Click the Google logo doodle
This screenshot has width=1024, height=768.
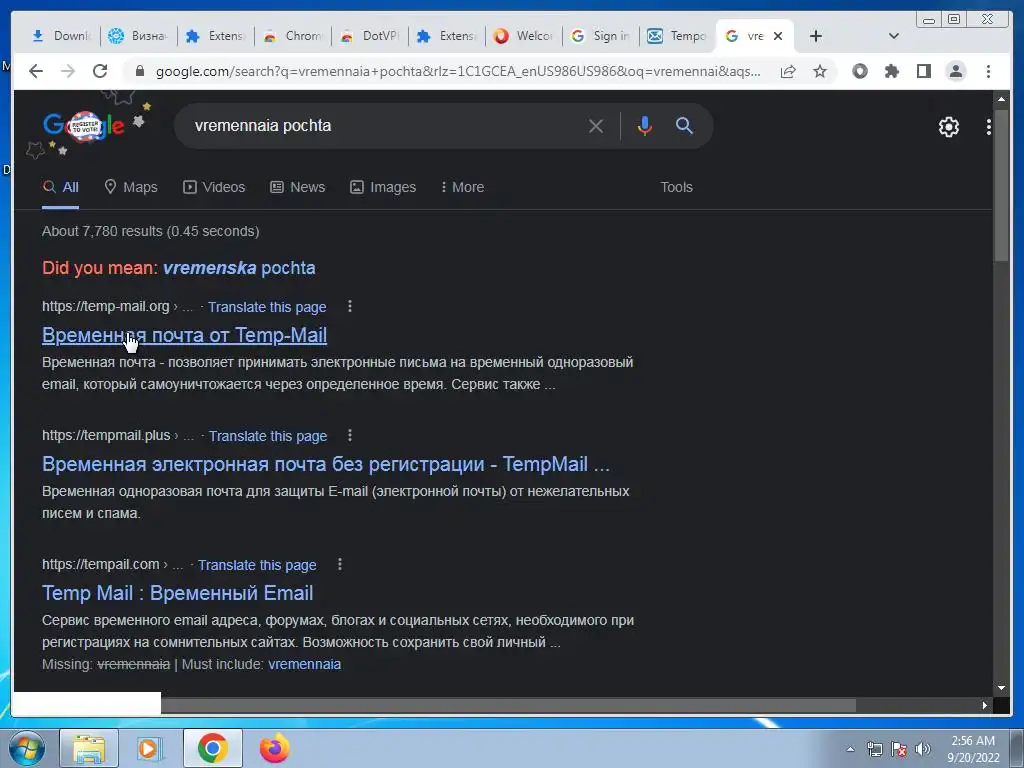click(x=84, y=126)
